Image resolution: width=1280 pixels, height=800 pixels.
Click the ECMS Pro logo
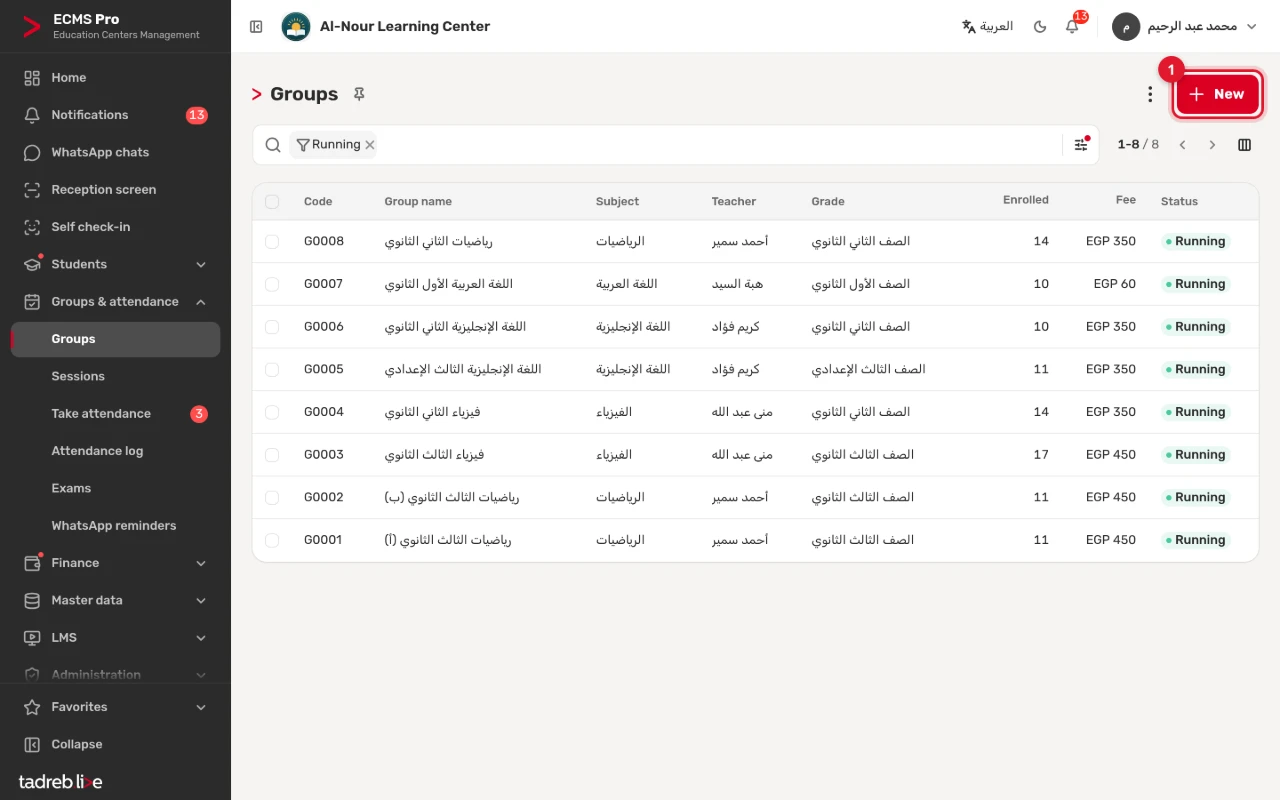(x=32, y=27)
